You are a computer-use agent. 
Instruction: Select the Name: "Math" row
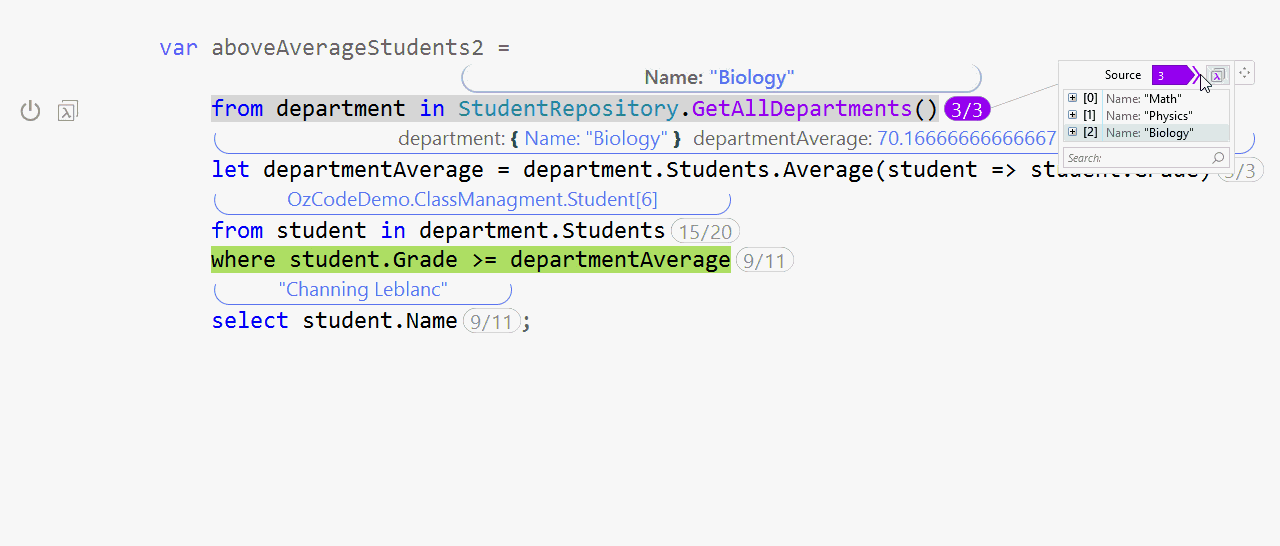point(1143,99)
